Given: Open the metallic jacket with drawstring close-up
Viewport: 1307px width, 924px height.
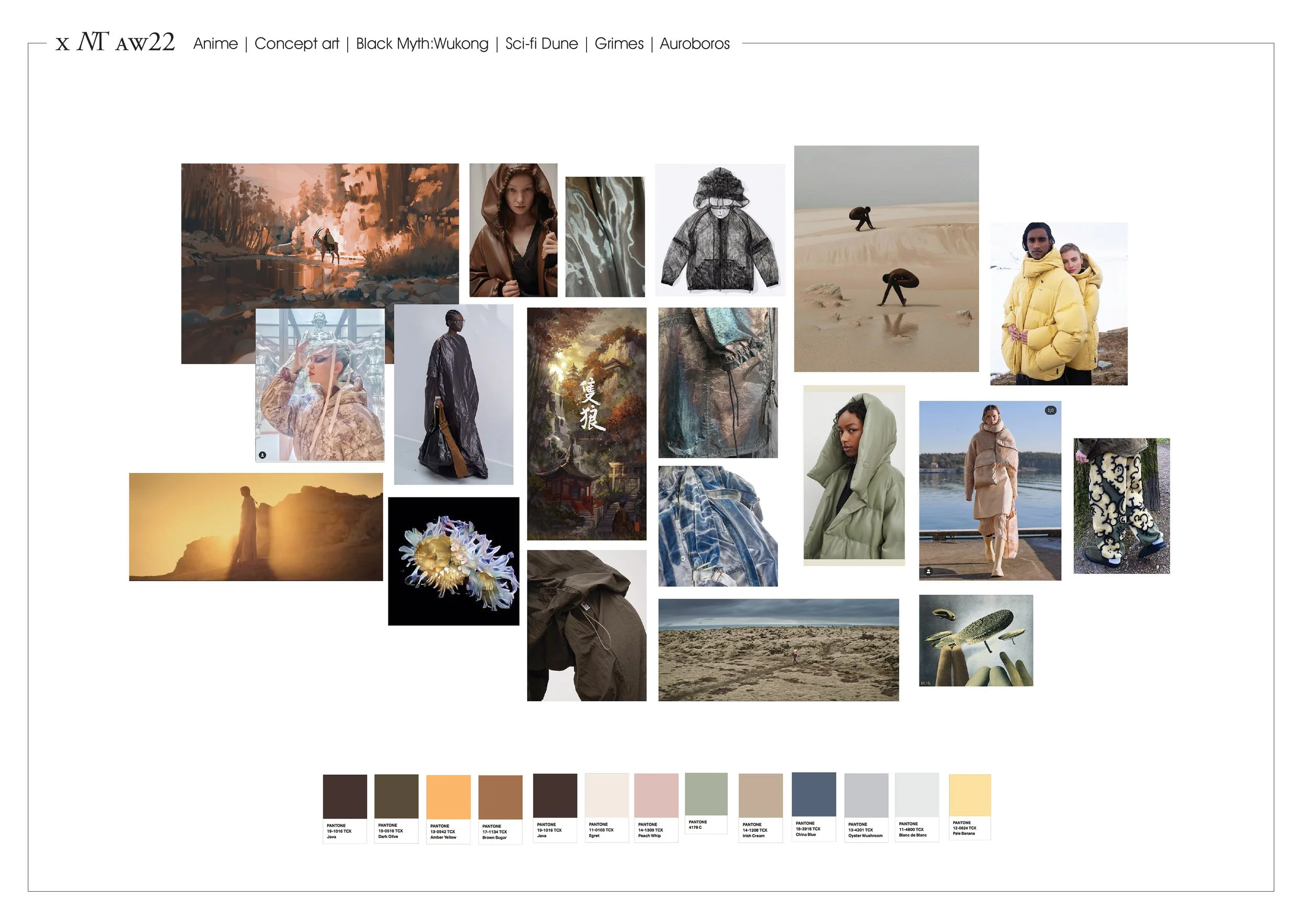Looking at the screenshot, I should (x=718, y=383).
